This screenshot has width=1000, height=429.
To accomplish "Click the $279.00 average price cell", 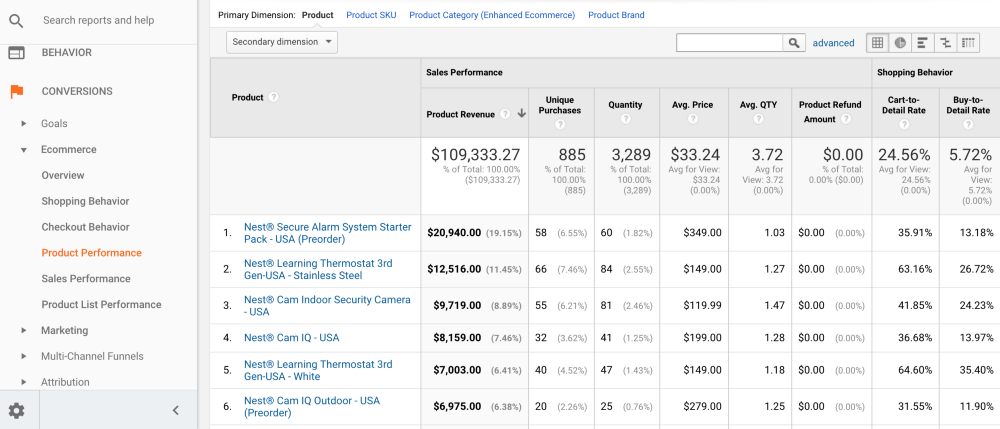I will (x=702, y=406).
